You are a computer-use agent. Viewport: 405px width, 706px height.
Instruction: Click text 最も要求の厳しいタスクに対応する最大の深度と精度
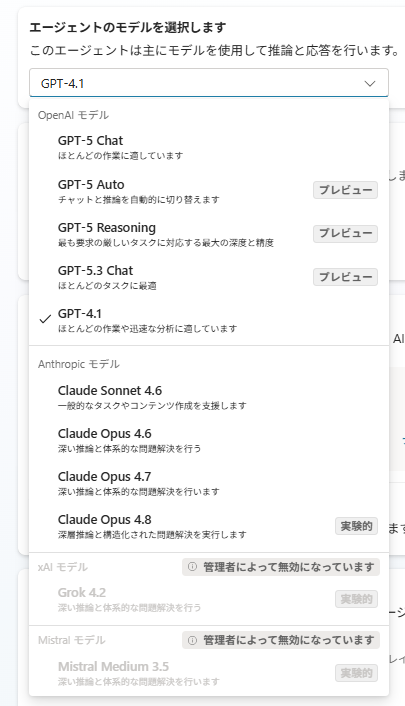[166, 243]
